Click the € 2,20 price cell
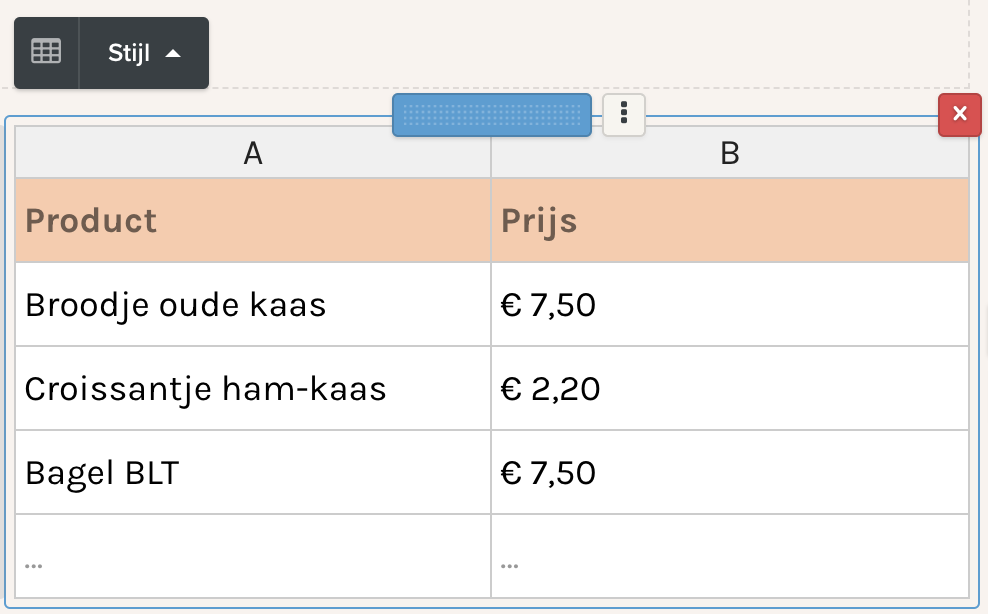Viewport: 988px width, 614px height. pos(730,388)
